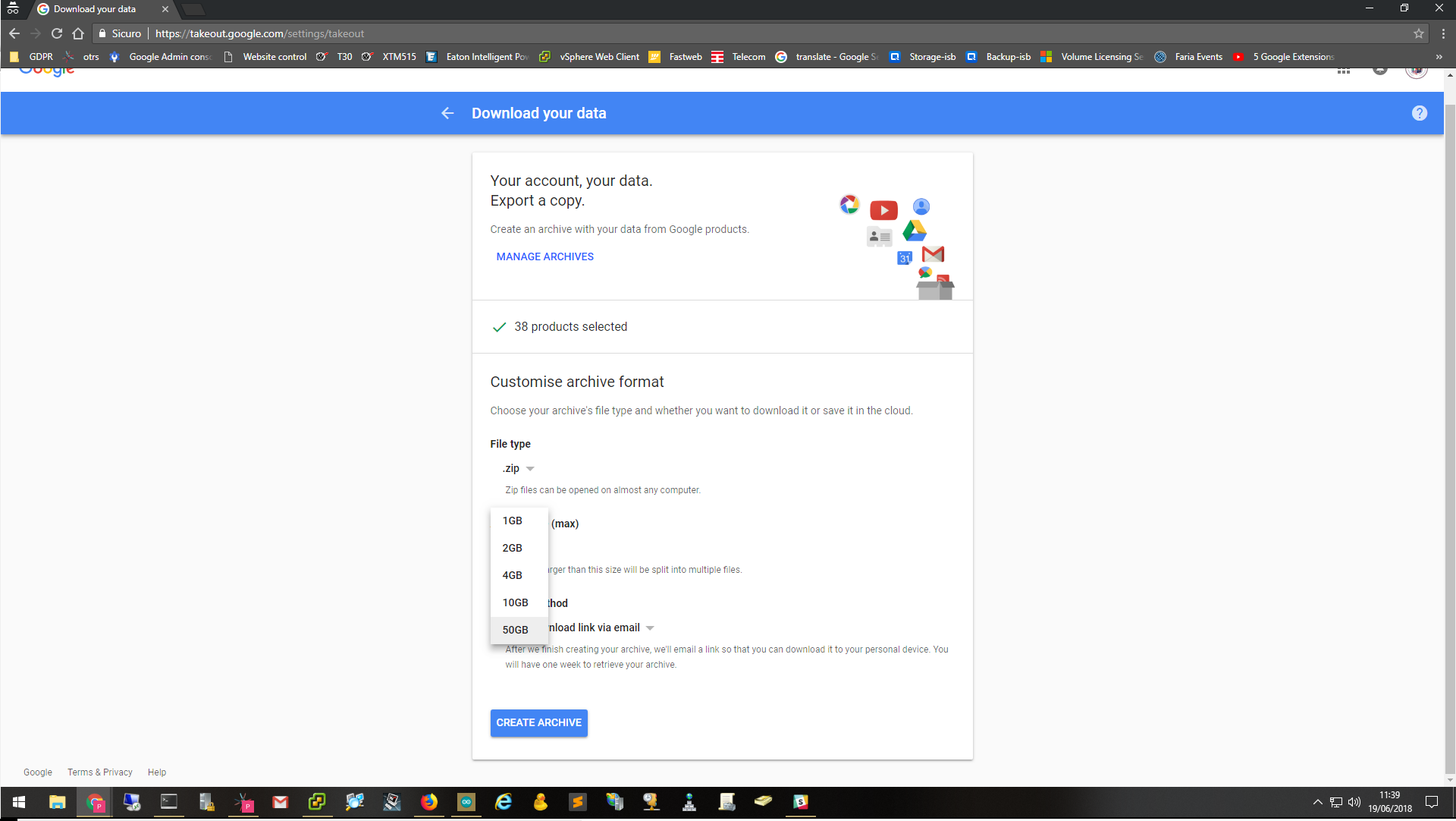The height and width of the screenshot is (821, 1456).
Task: Click the CREATE ARCHIVE button
Action: tap(538, 723)
